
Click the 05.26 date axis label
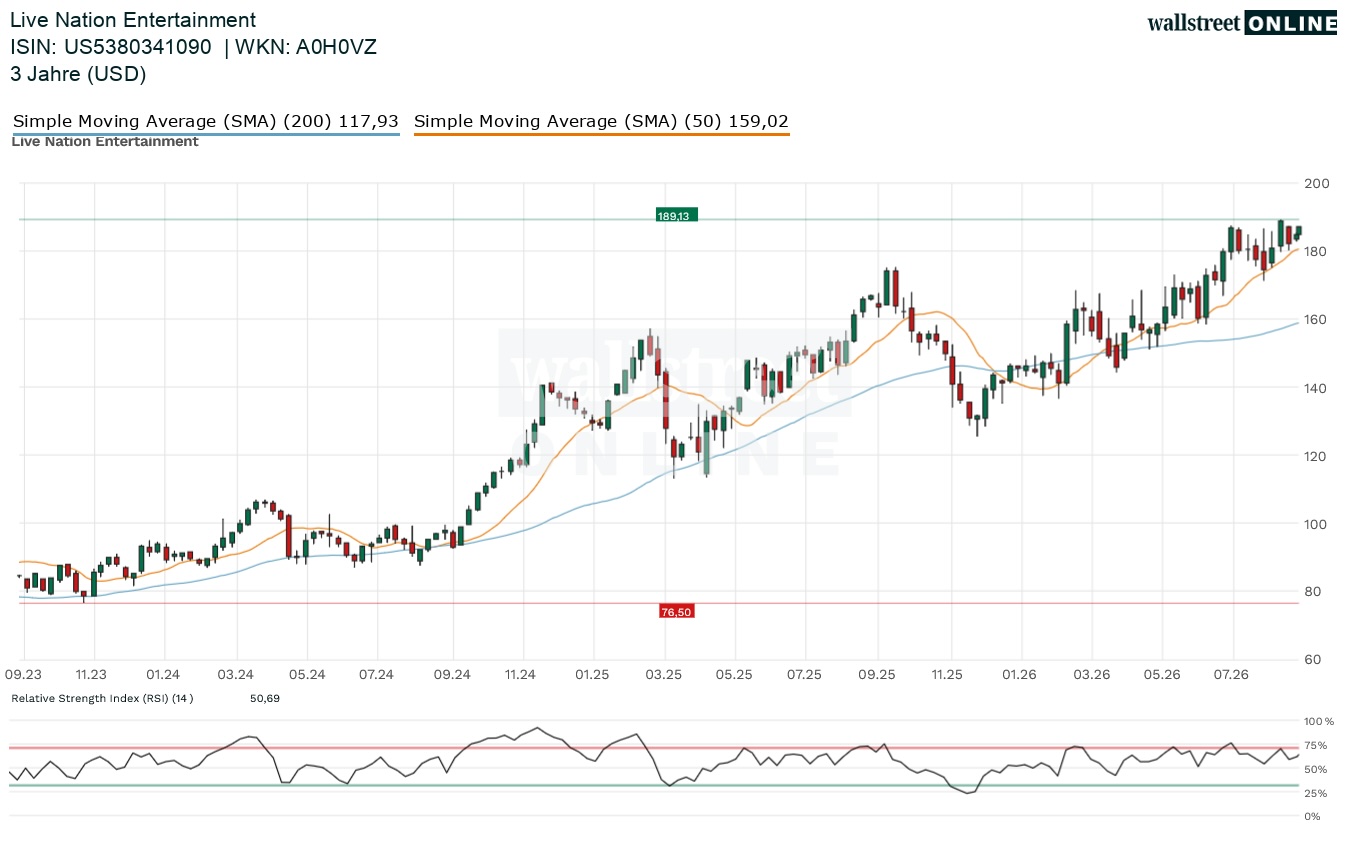1161,675
